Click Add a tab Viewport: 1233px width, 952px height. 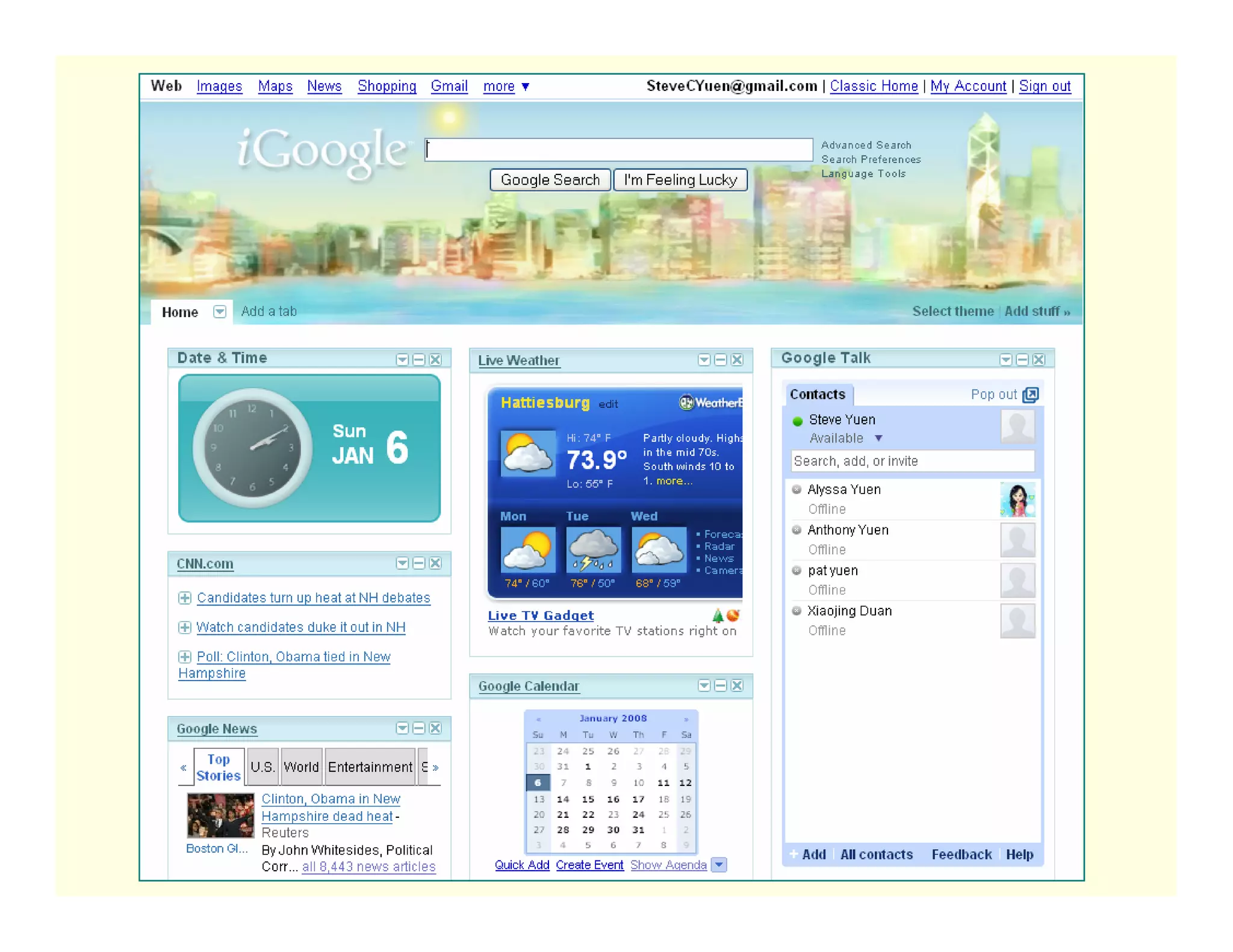(x=269, y=312)
